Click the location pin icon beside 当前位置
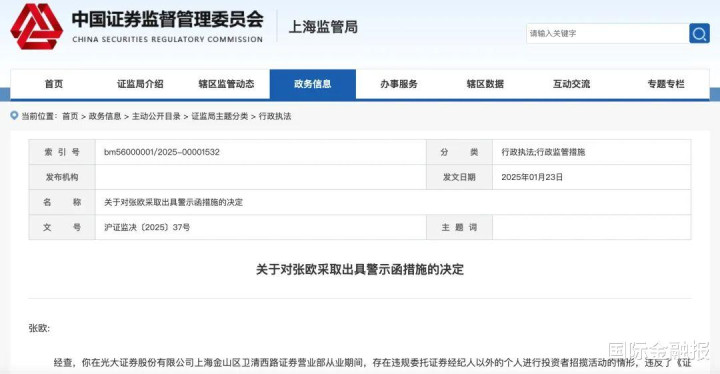Image resolution: width=720 pixels, height=374 pixels. (x=14, y=116)
